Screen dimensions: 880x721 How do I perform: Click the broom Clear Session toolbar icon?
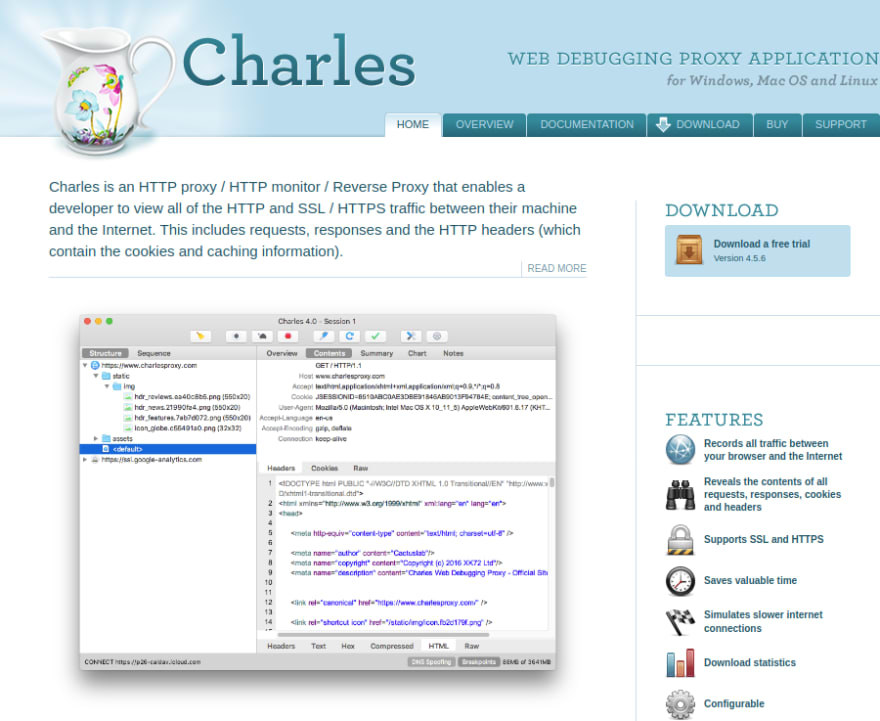pos(200,336)
